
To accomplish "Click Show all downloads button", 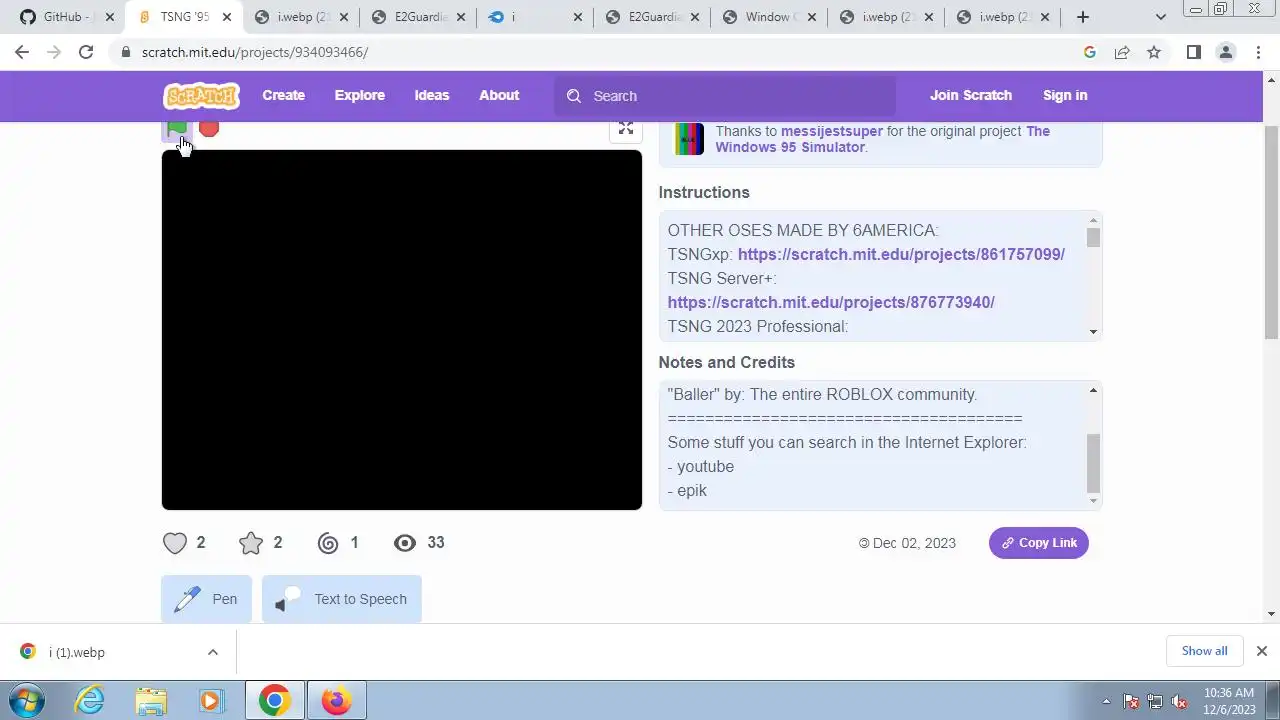I will [1204, 651].
